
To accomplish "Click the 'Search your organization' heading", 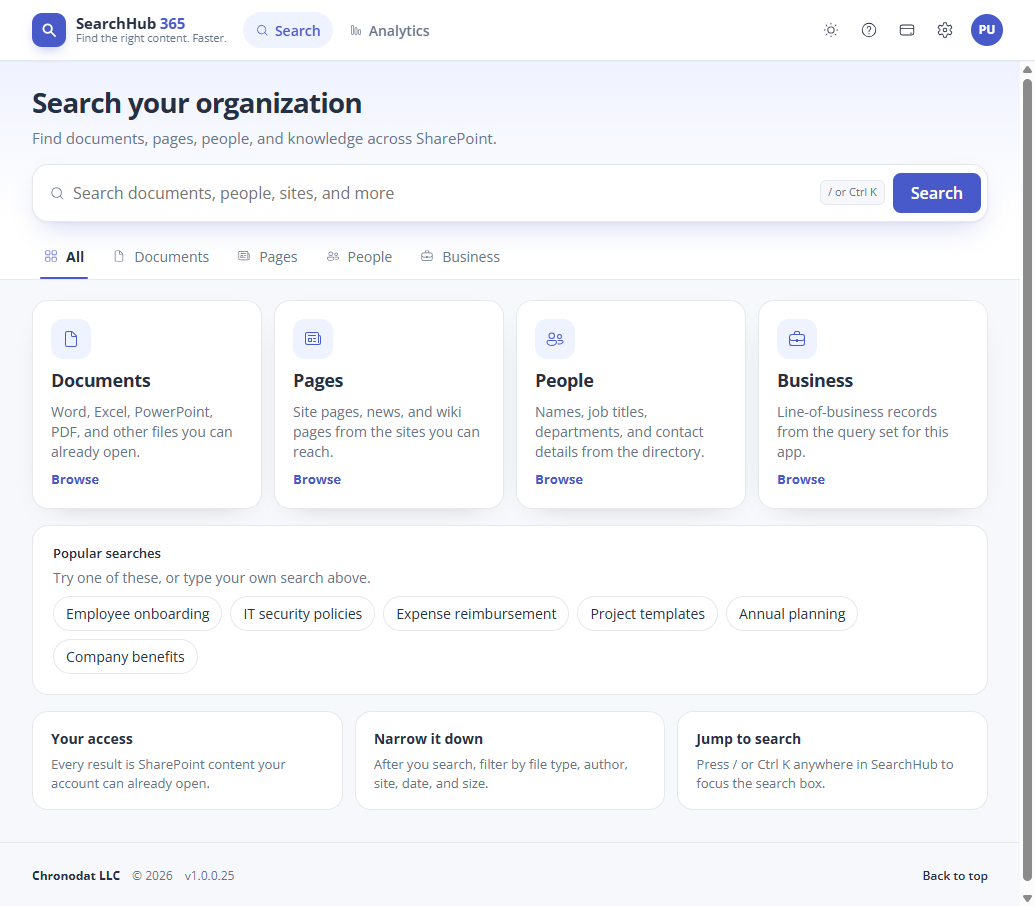I will click(197, 104).
